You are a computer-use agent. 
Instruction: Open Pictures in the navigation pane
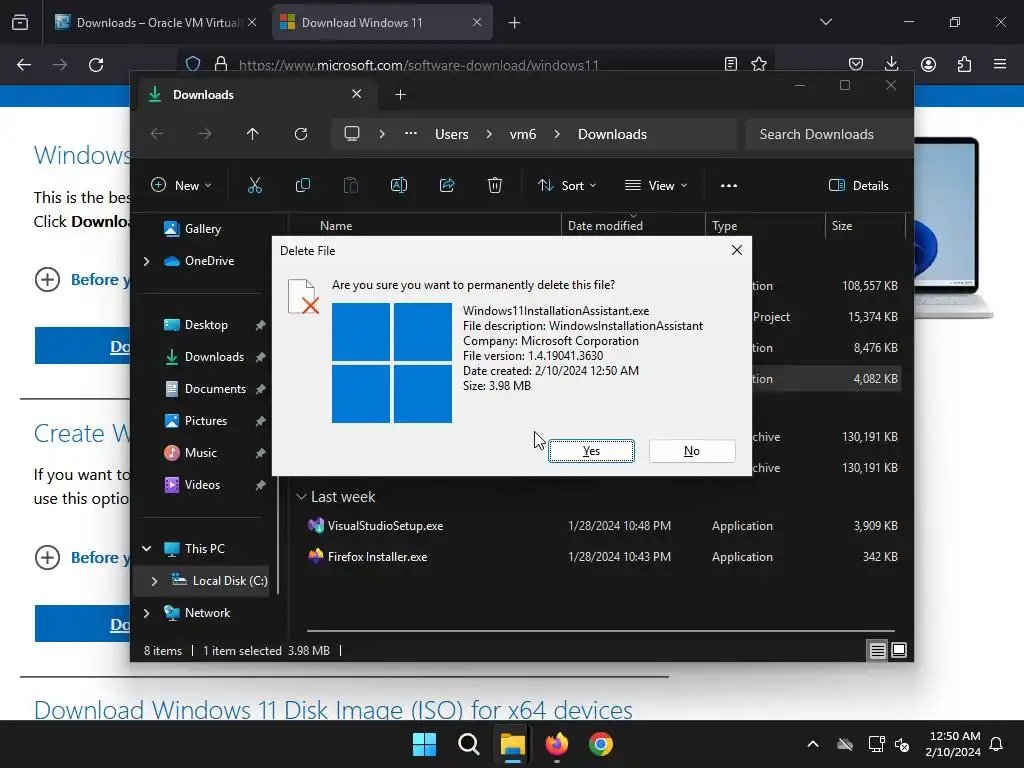point(206,421)
